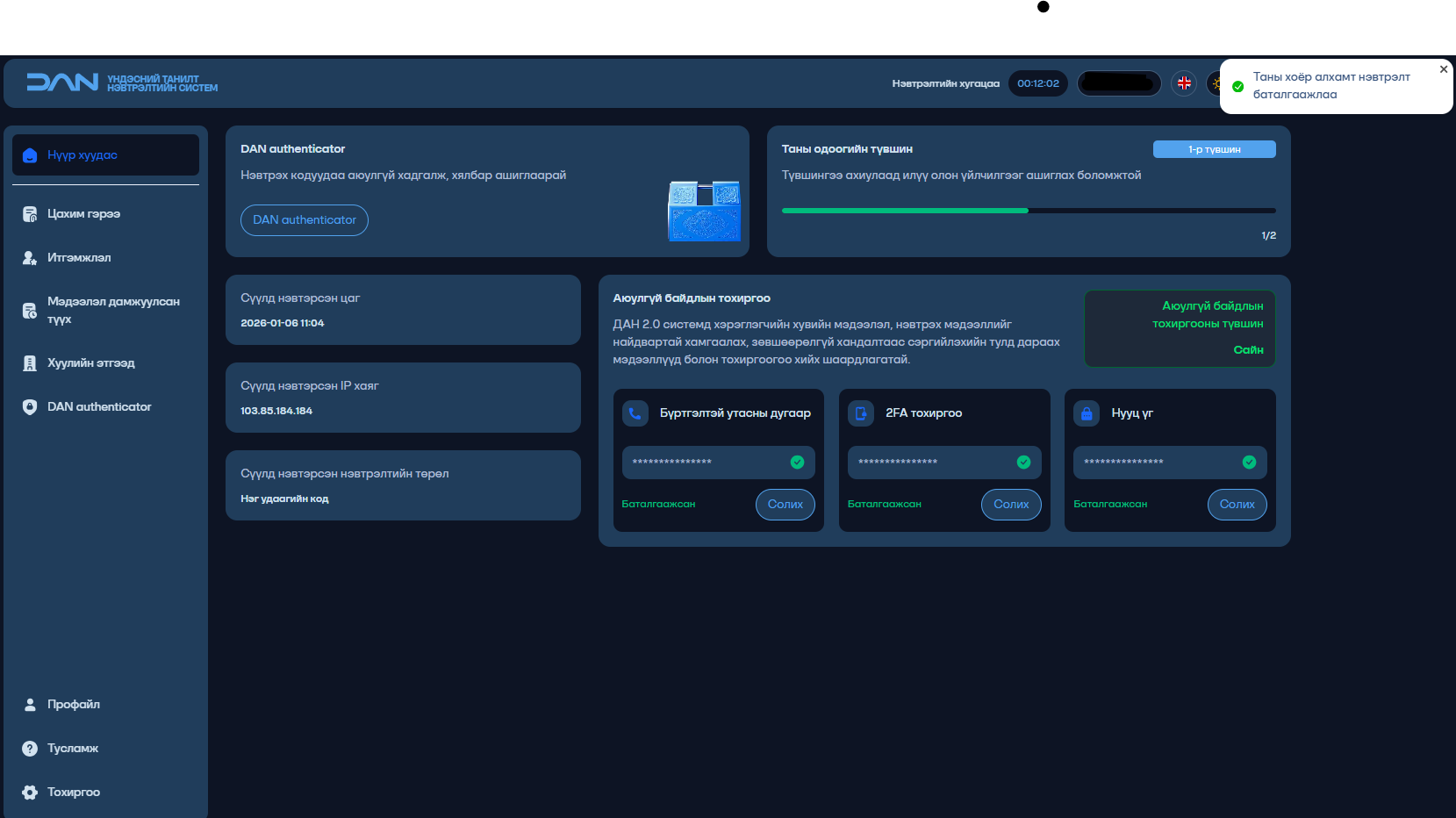Click the blue safe illustration
The width and height of the screenshot is (1456, 818).
[x=704, y=211]
